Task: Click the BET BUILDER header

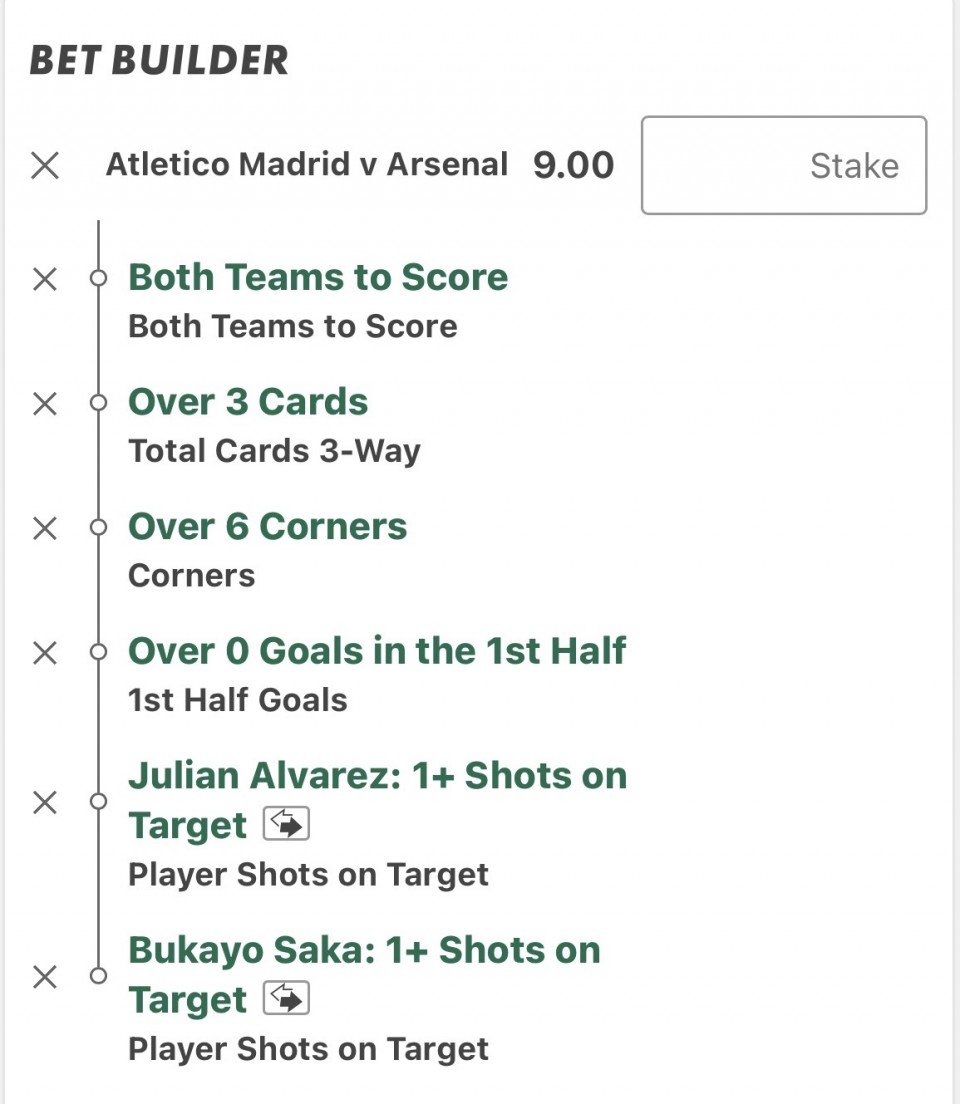Action: pyautogui.click(x=159, y=61)
